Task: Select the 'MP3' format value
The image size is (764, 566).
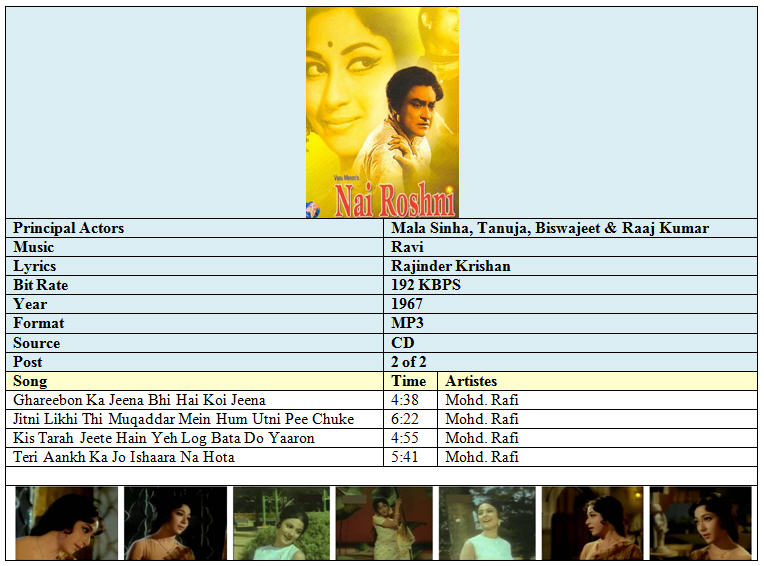Action: pyautogui.click(x=407, y=323)
